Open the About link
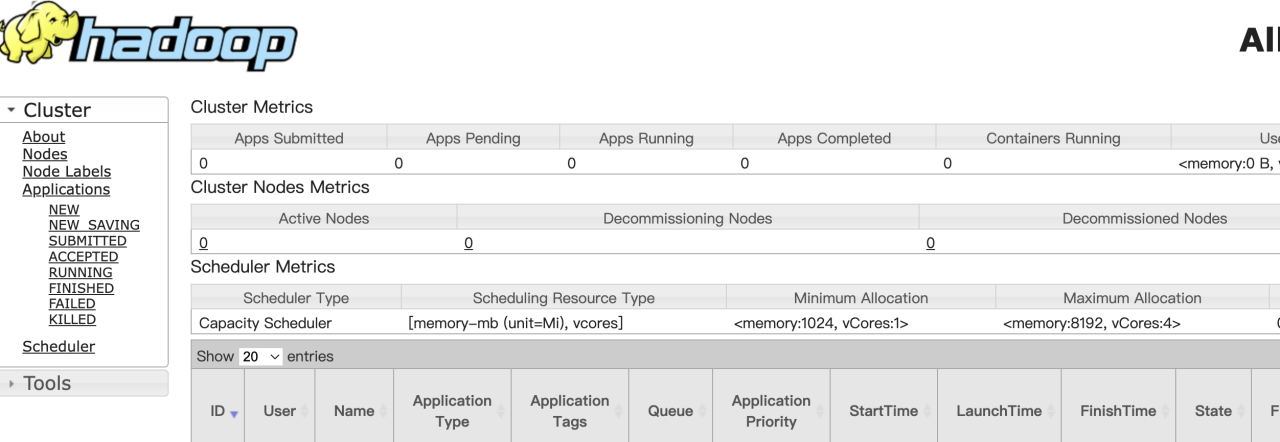This screenshot has height=442, width=1280. point(44,137)
